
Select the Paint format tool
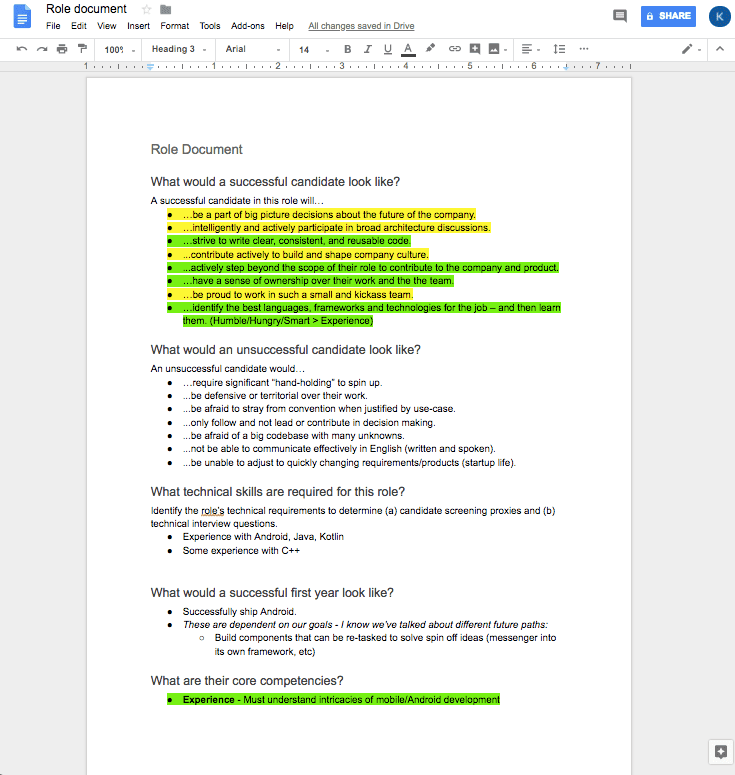[x=82, y=48]
